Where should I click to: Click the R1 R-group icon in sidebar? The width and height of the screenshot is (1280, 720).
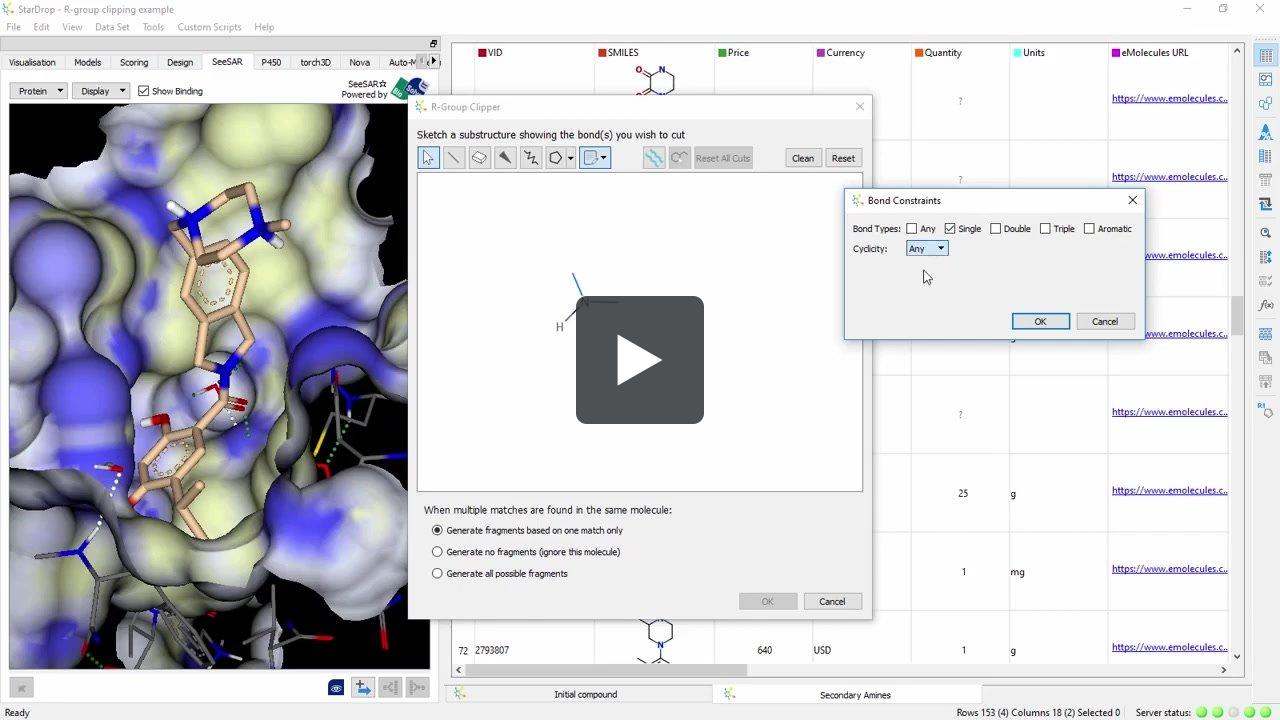(1266, 409)
